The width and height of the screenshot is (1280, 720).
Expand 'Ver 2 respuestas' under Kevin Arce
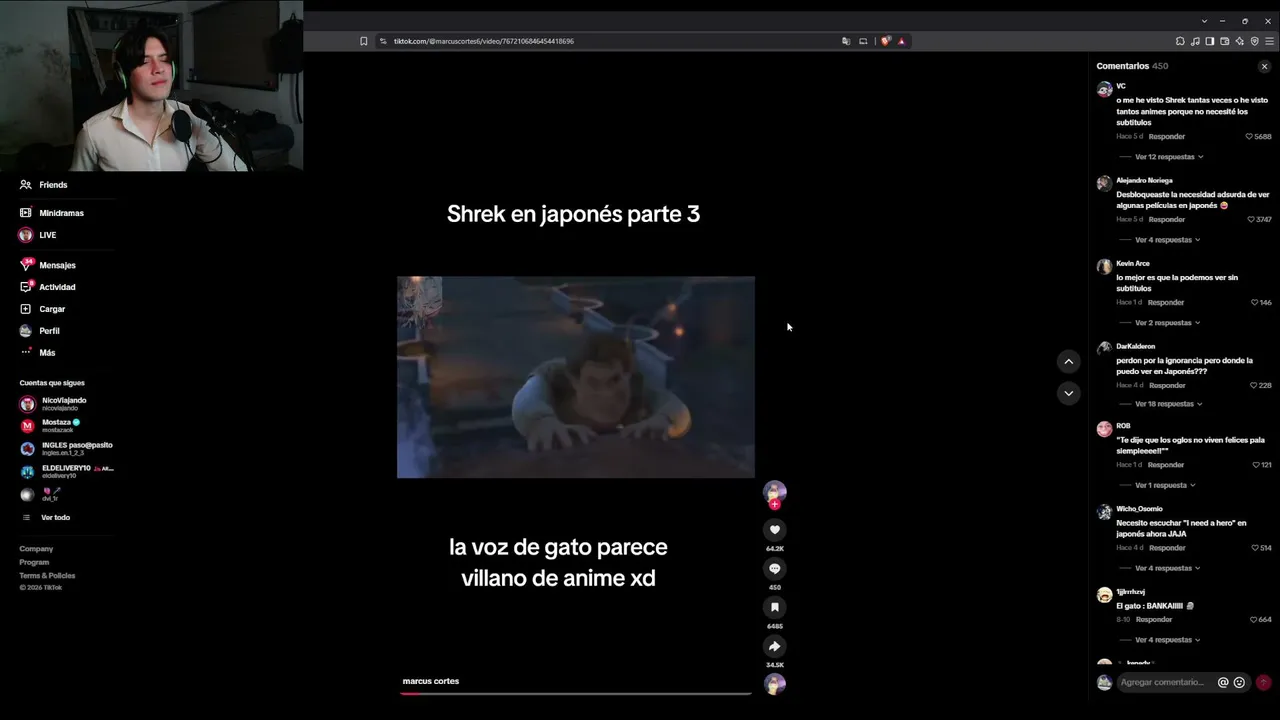point(1168,323)
